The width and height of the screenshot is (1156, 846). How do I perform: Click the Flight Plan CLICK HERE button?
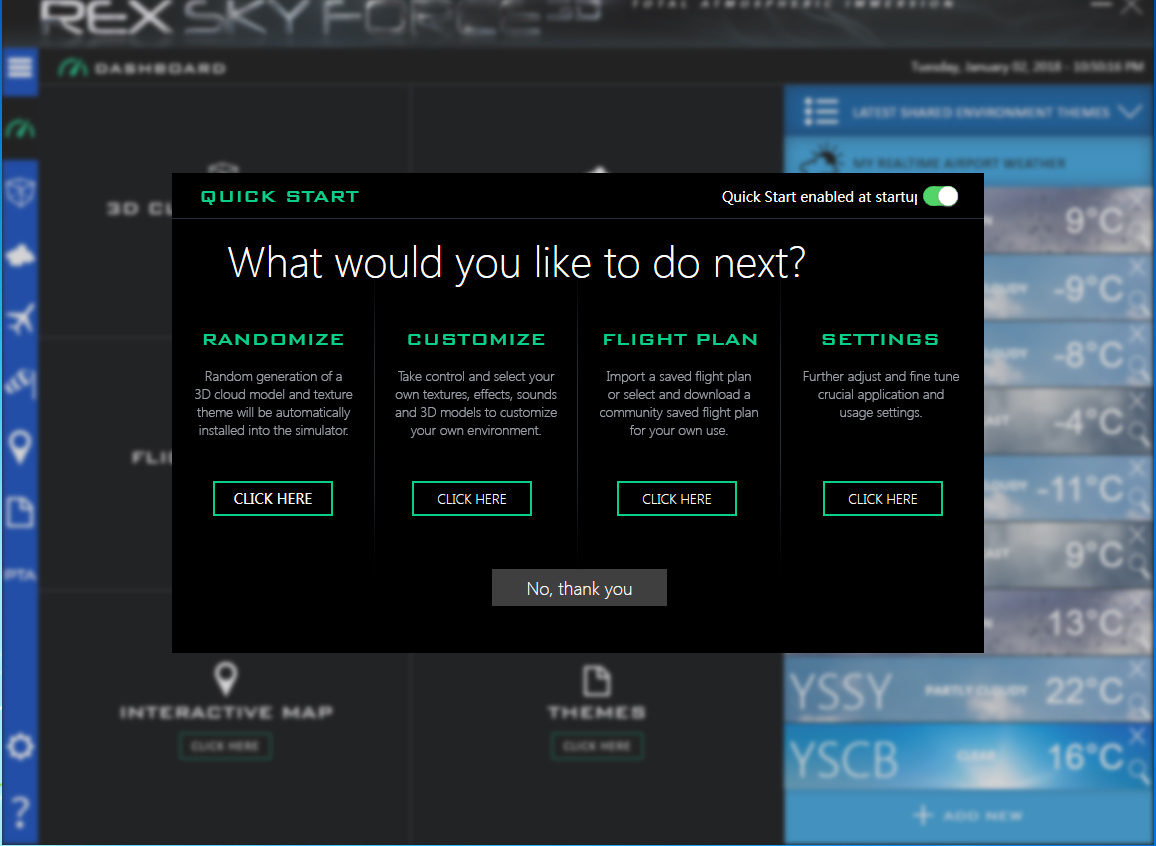coord(677,499)
